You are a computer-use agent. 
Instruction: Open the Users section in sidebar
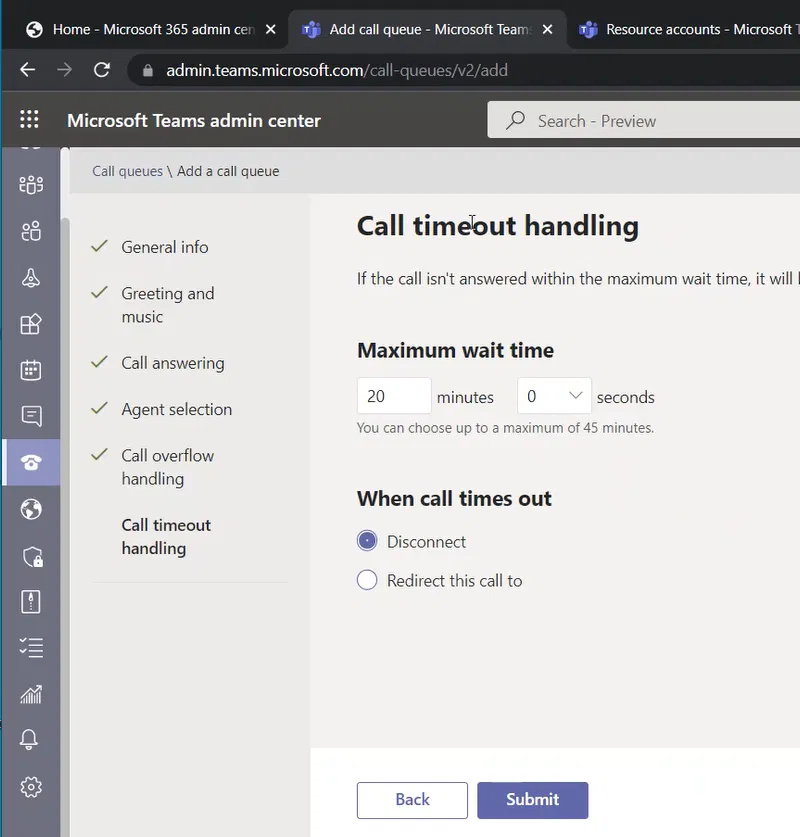tap(31, 232)
